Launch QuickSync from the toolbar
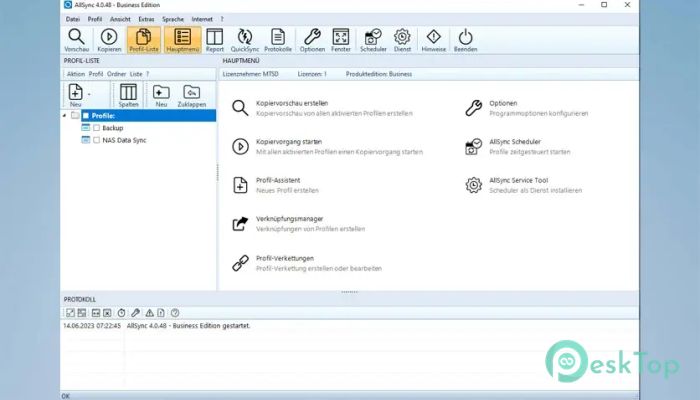Viewport: 700px width, 400px height. click(x=245, y=40)
